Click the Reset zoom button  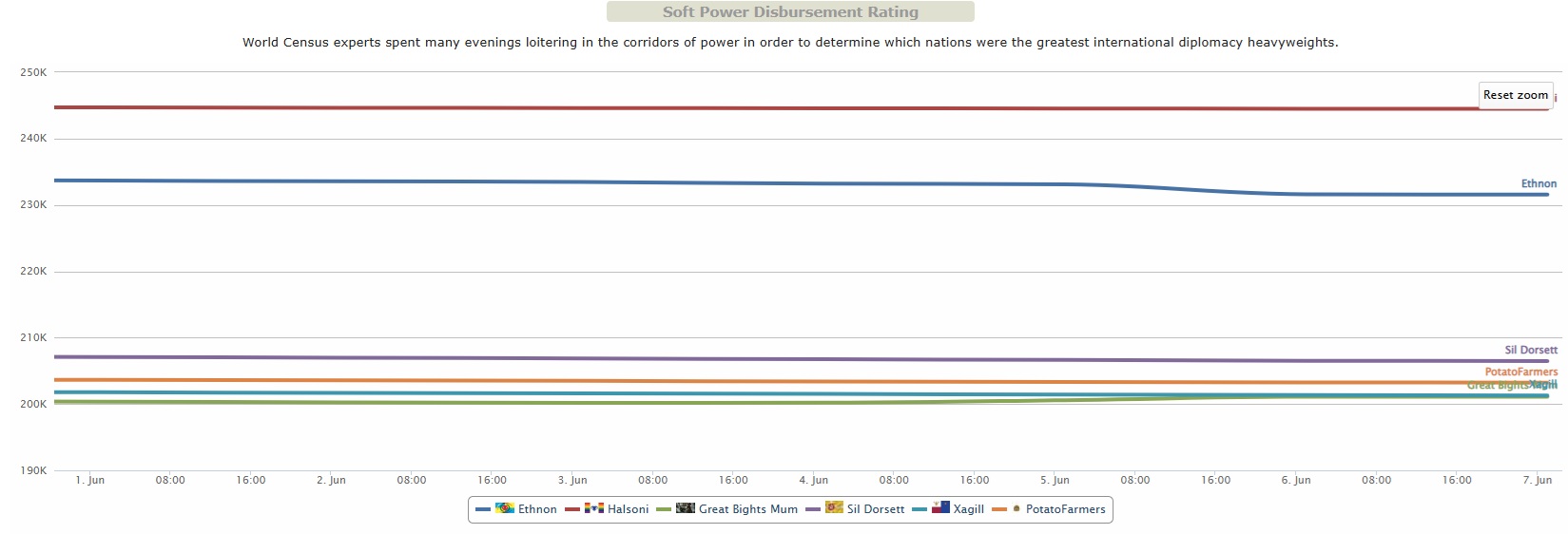(1516, 95)
